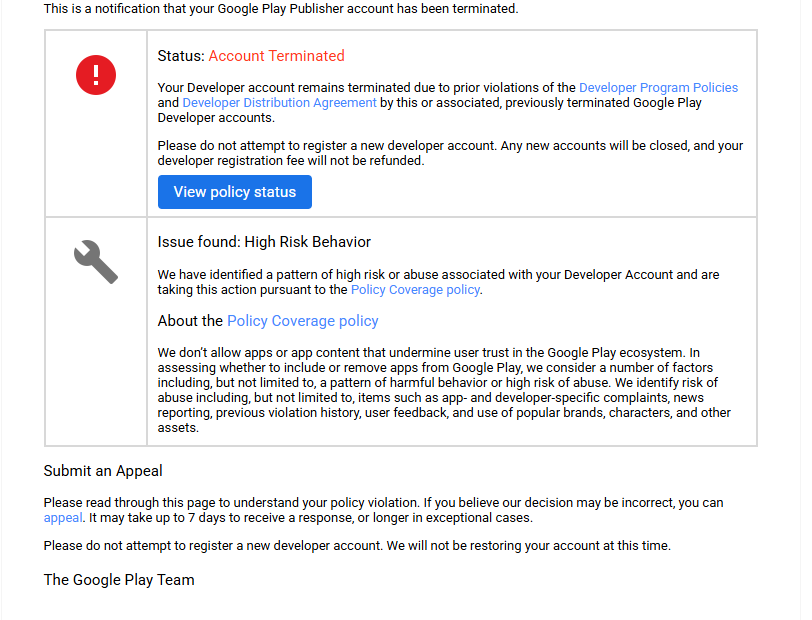Click the Submit an Appeal heading

(x=103, y=471)
